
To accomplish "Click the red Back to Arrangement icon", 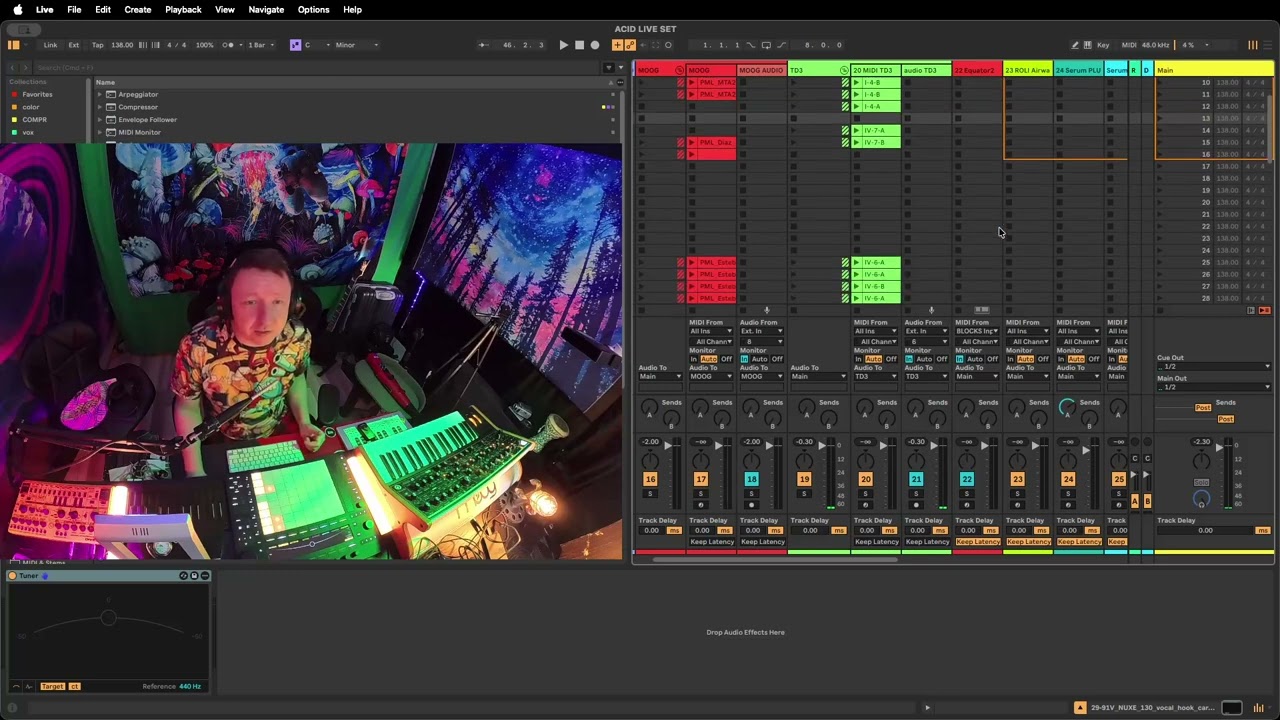I will 1265,311.
